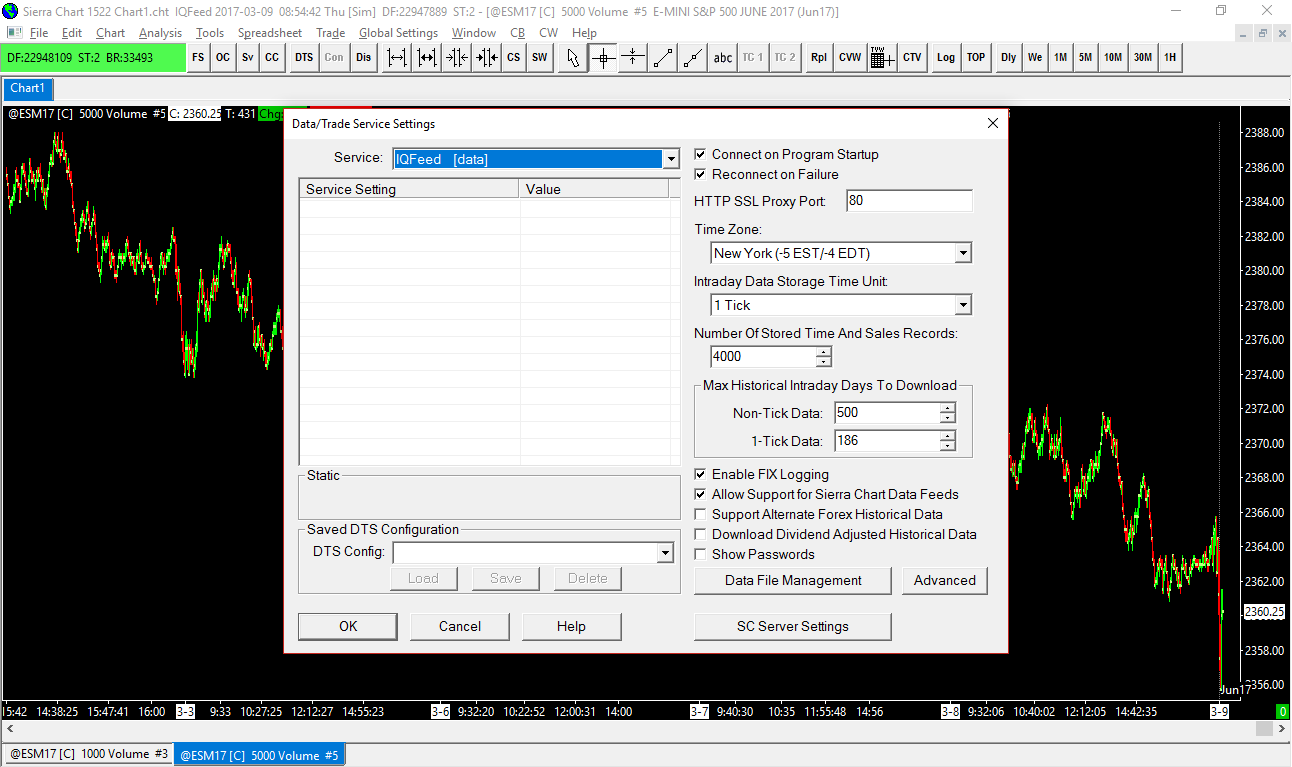Enable Download Dividend Adjusted Historical Data

701,535
